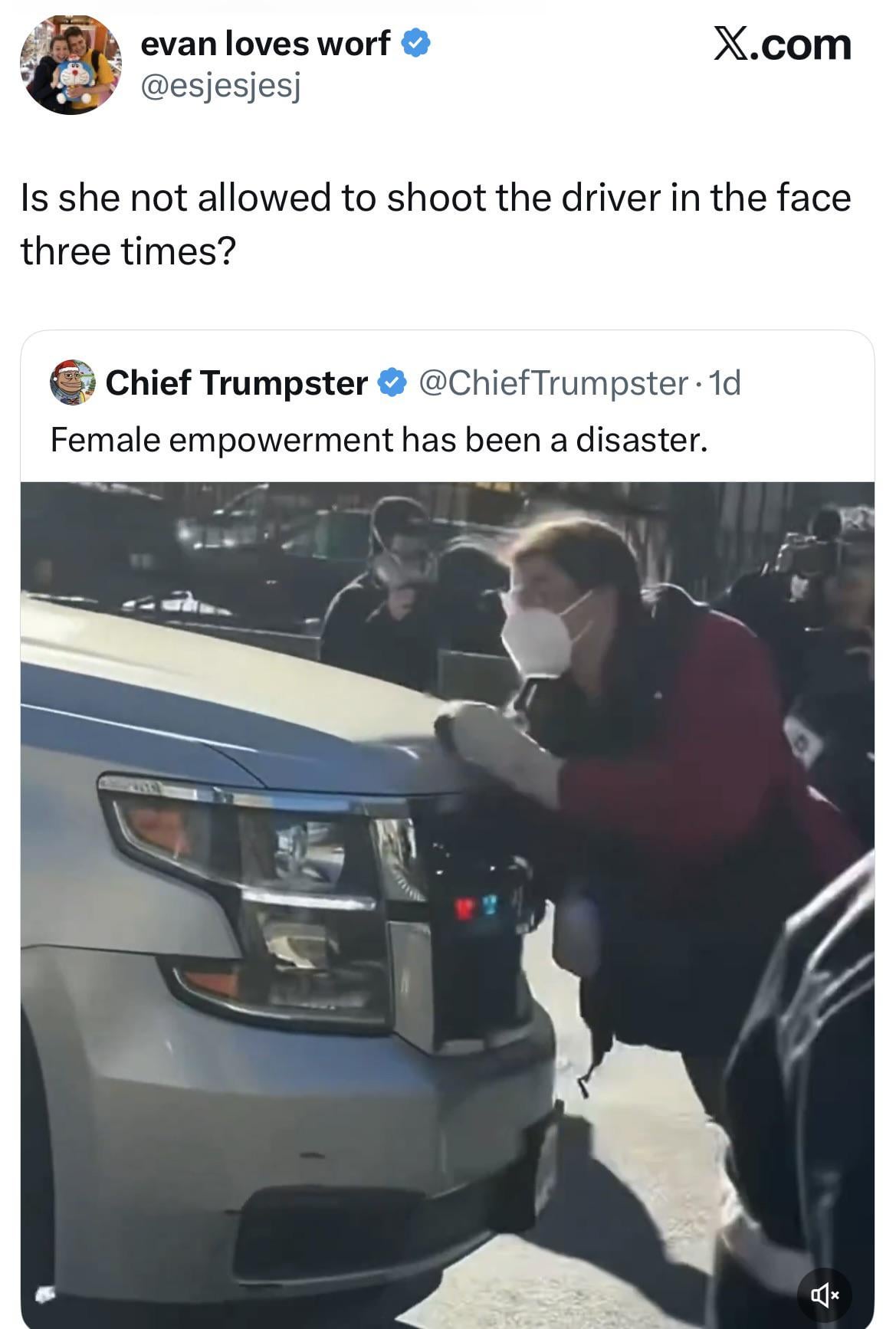Unmute the video with speaker icon
Image resolution: width=896 pixels, height=1329 pixels.
(x=825, y=1295)
